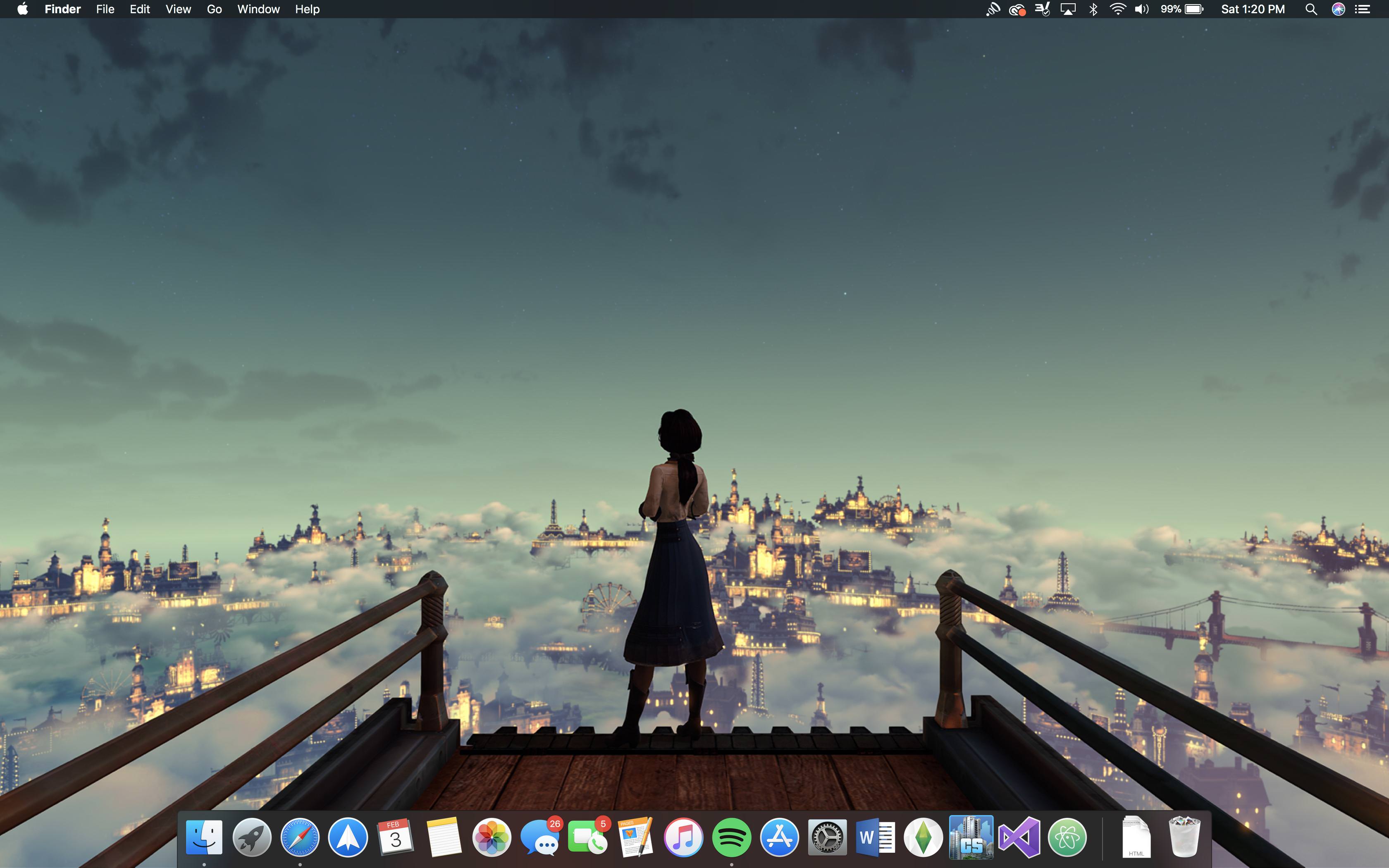
Task: Expand the AirPlay display menu
Action: (1068, 9)
